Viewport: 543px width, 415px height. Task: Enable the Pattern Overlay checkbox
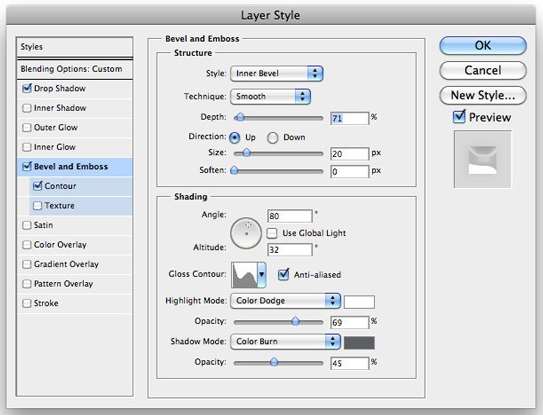pyautogui.click(x=27, y=284)
